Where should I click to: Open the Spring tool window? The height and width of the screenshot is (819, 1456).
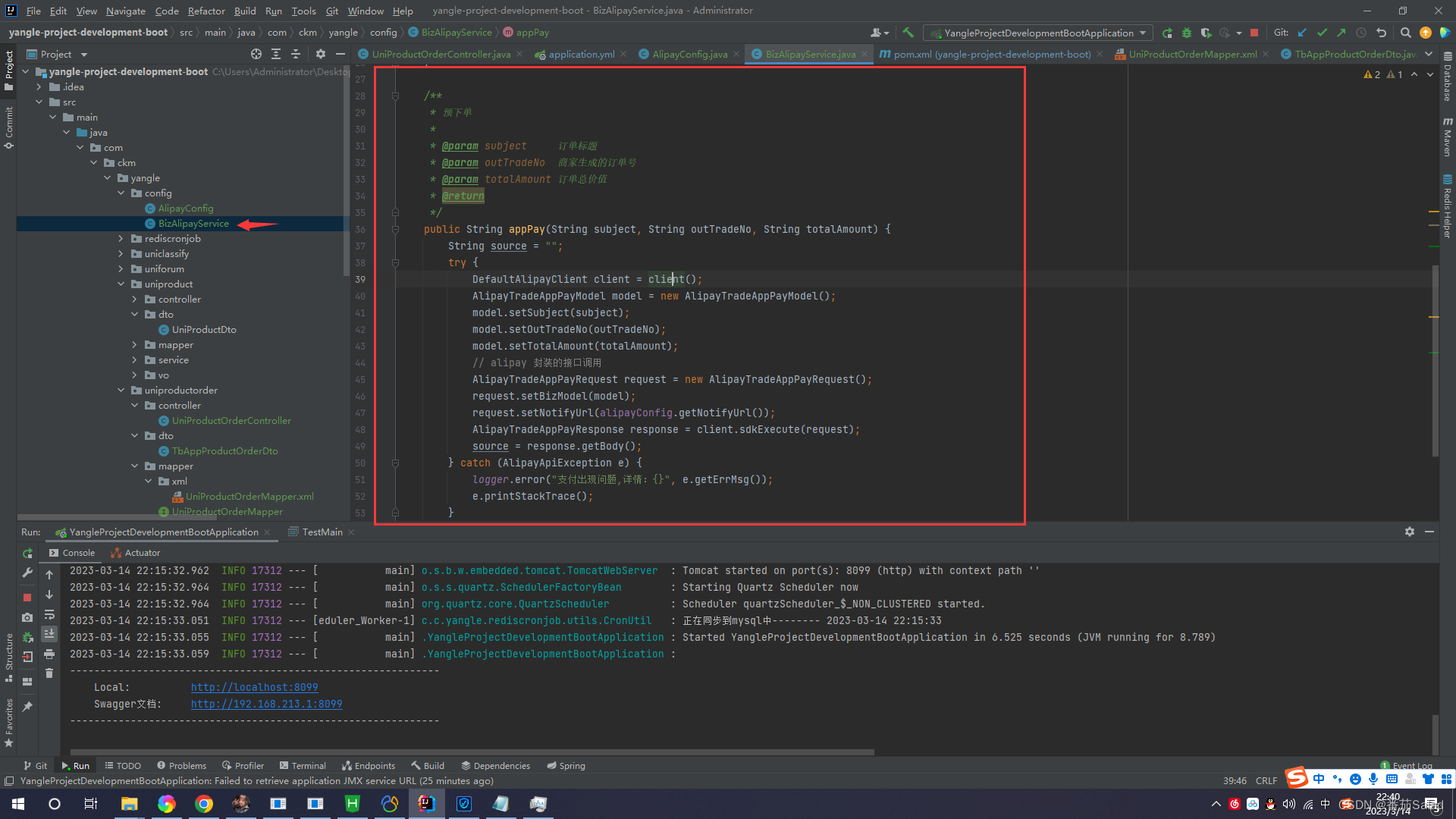click(566, 765)
